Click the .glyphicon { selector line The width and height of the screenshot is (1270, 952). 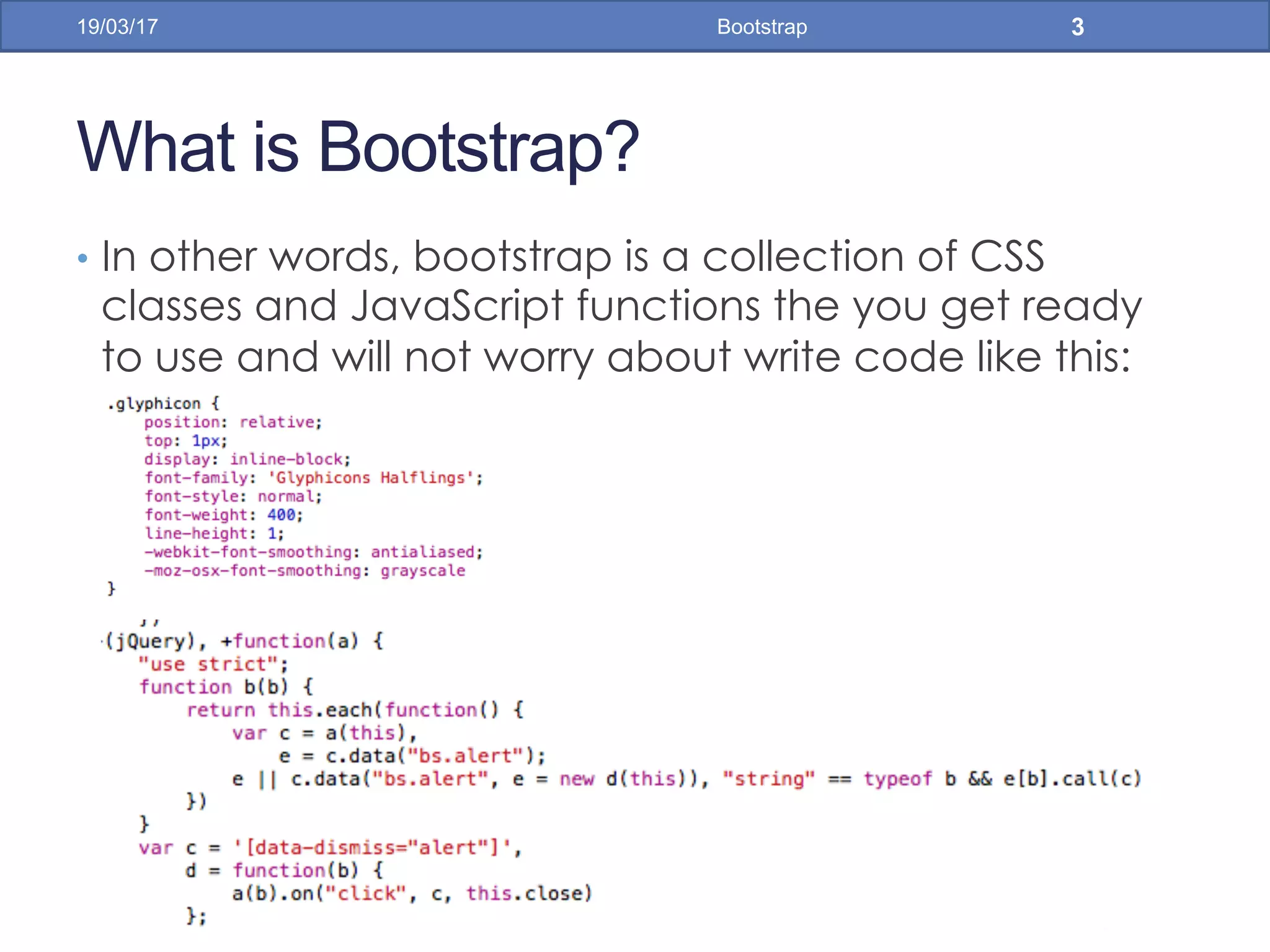point(164,403)
